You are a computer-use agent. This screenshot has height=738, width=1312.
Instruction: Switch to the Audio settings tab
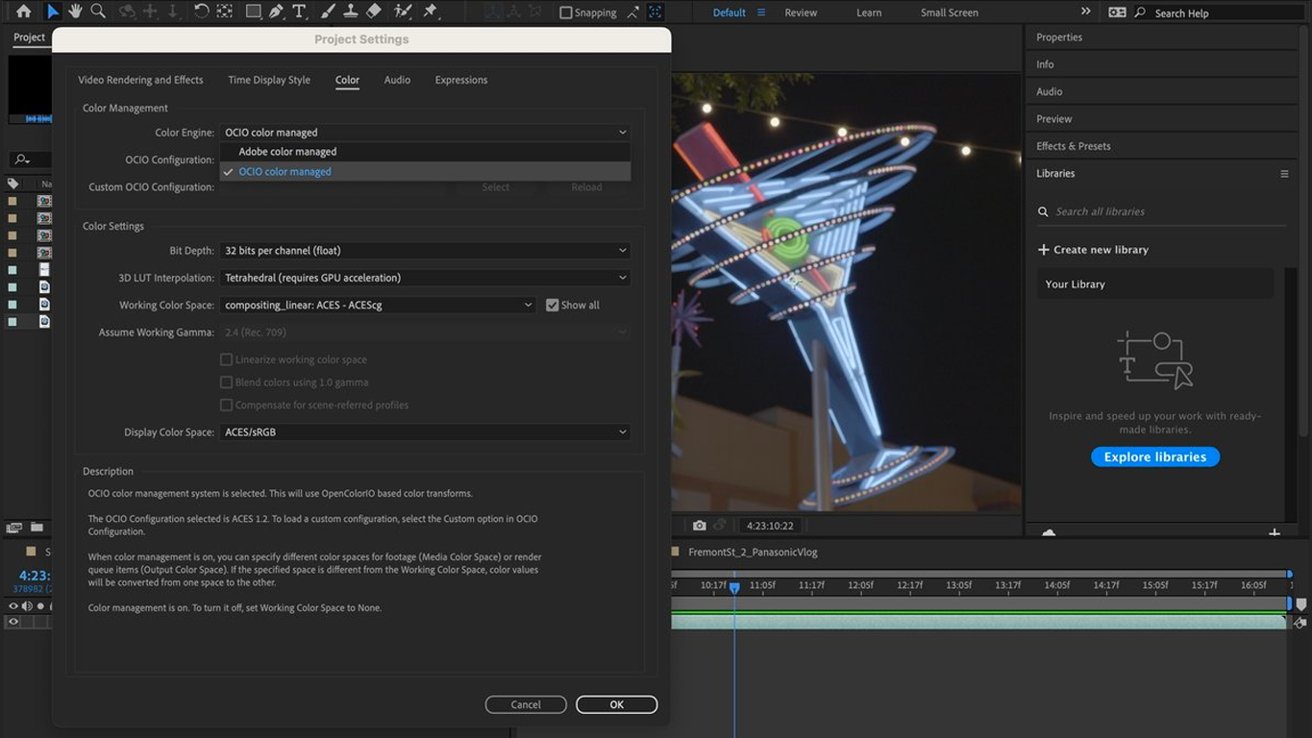click(x=397, y=80)
